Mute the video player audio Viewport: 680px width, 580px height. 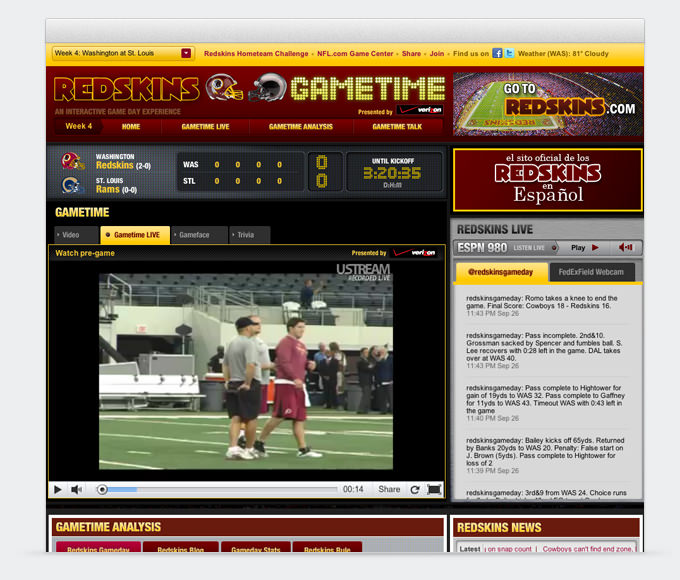[77, 490]
